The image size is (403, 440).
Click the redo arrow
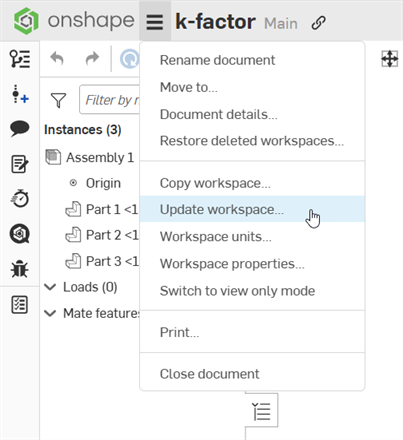point(92,59)
